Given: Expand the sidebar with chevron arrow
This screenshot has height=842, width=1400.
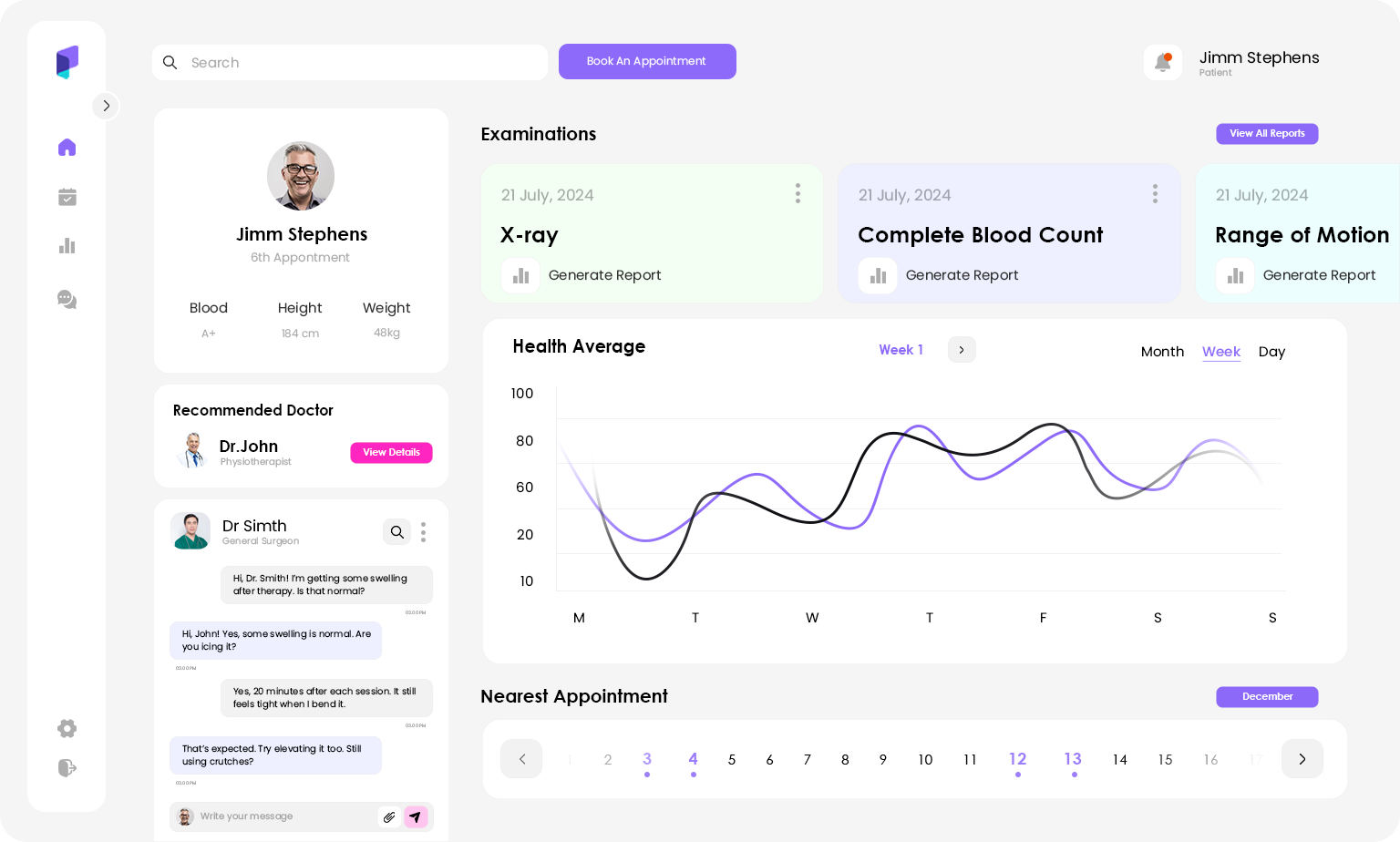Looking at the screenshot, I should tap(106, 106).
